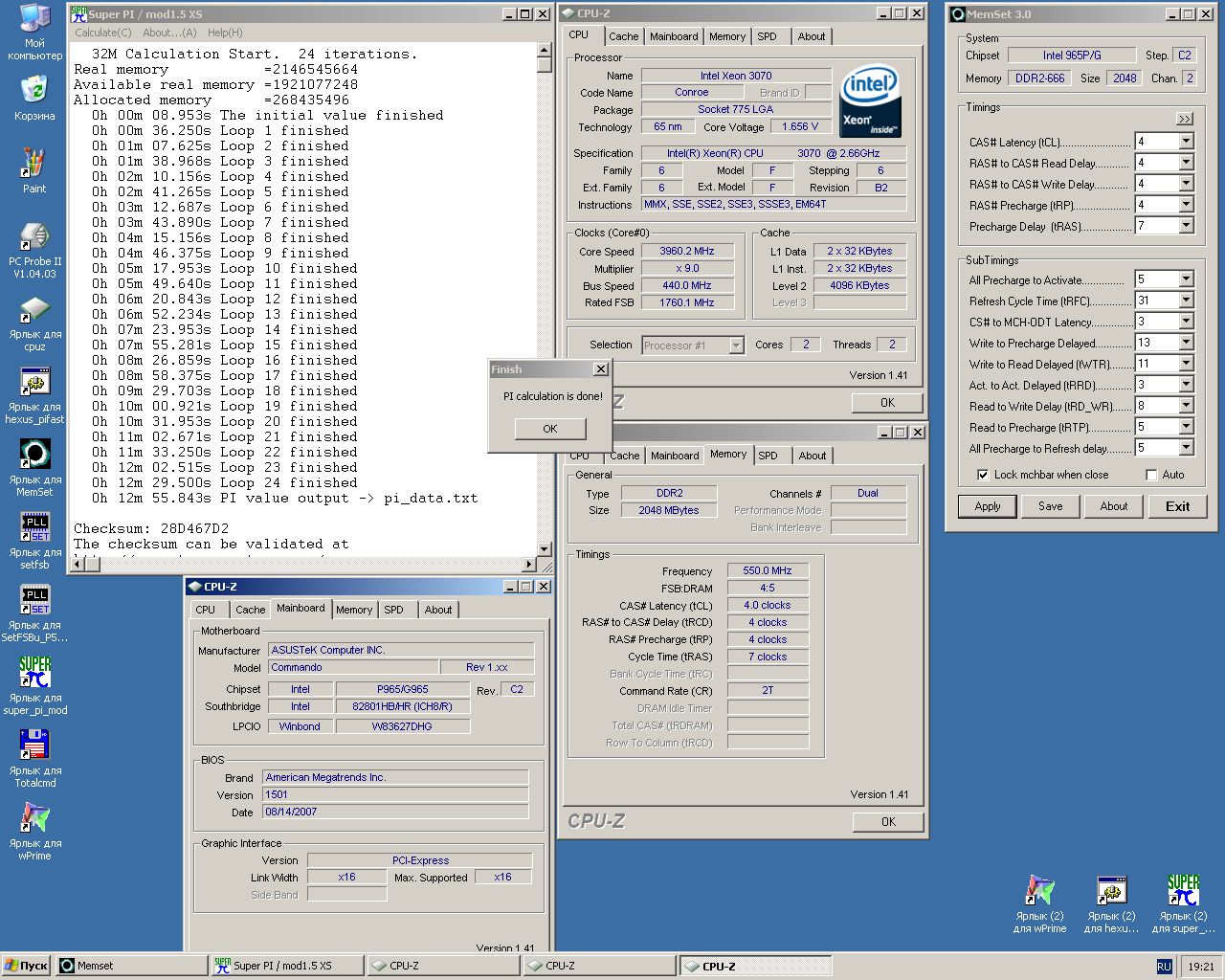
Task: Open the cpuz shortcut on desktop
Action: (34, 323)
